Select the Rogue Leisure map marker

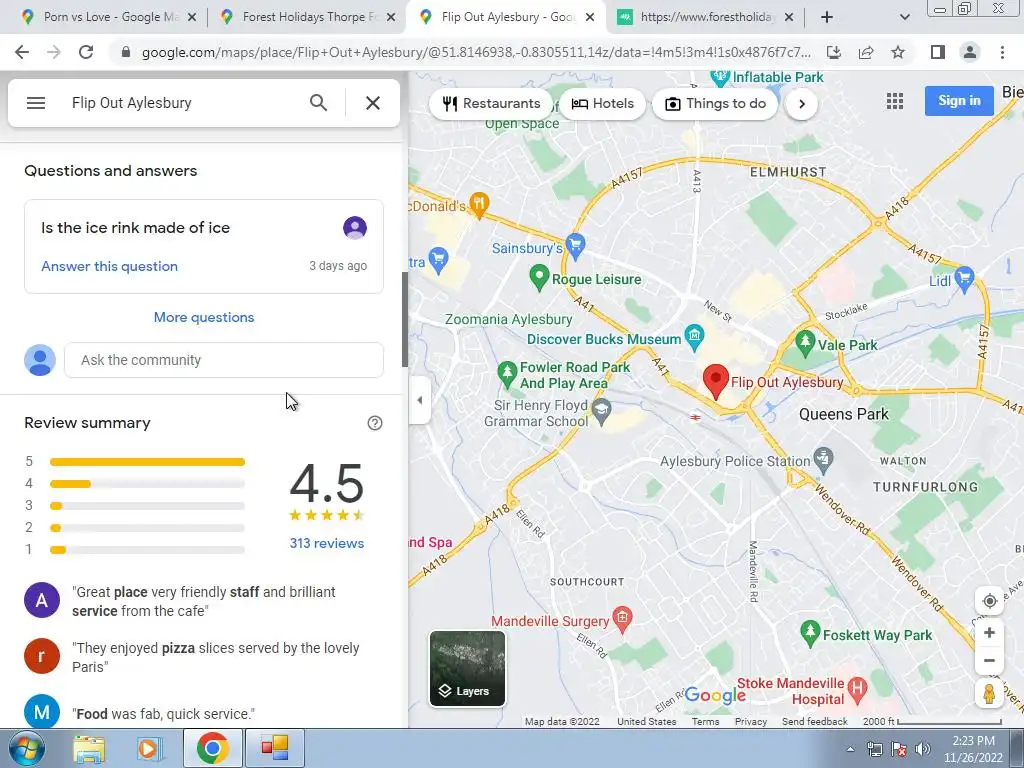[539, 278]
